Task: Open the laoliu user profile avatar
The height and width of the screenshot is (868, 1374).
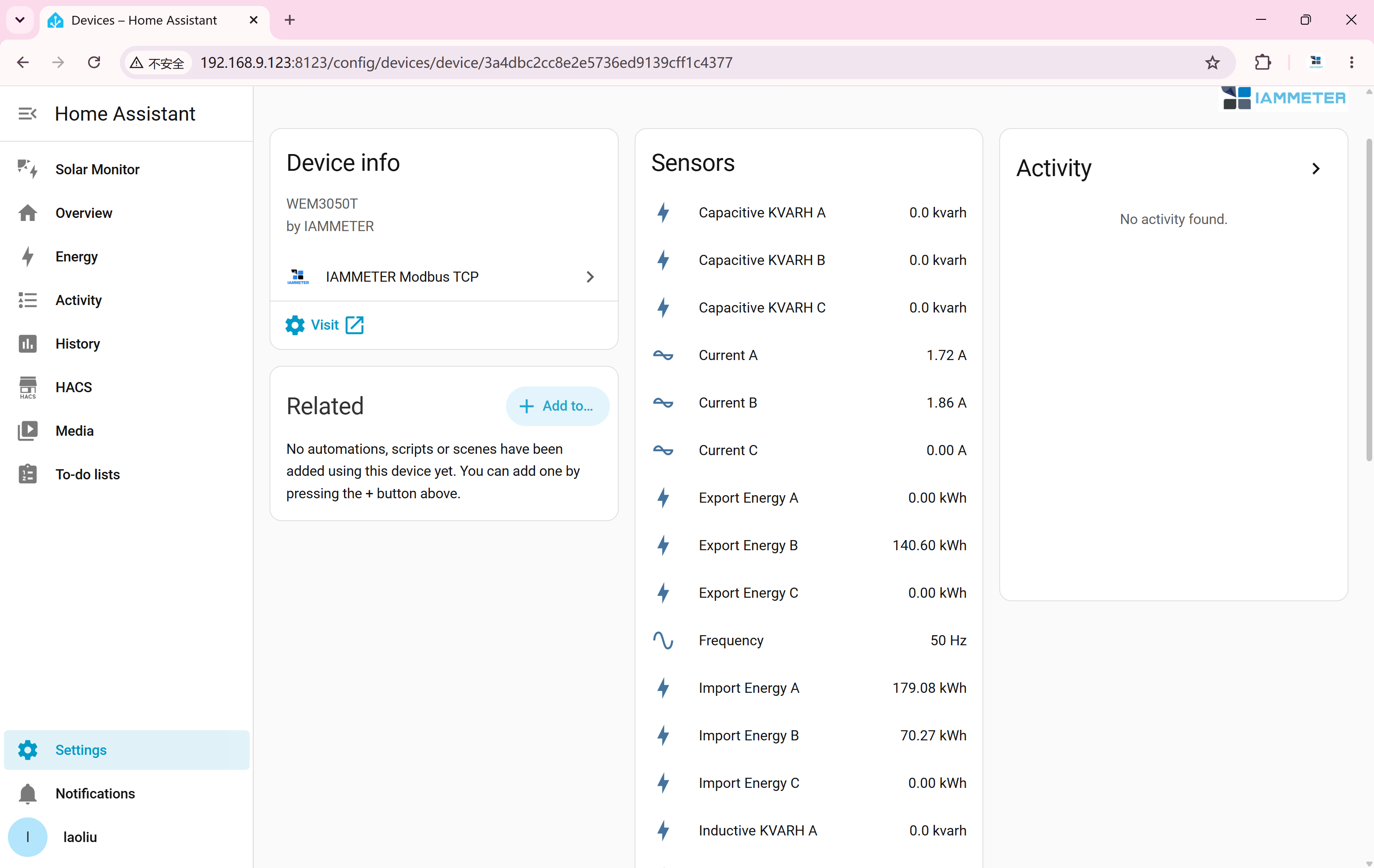Action: 27,837
